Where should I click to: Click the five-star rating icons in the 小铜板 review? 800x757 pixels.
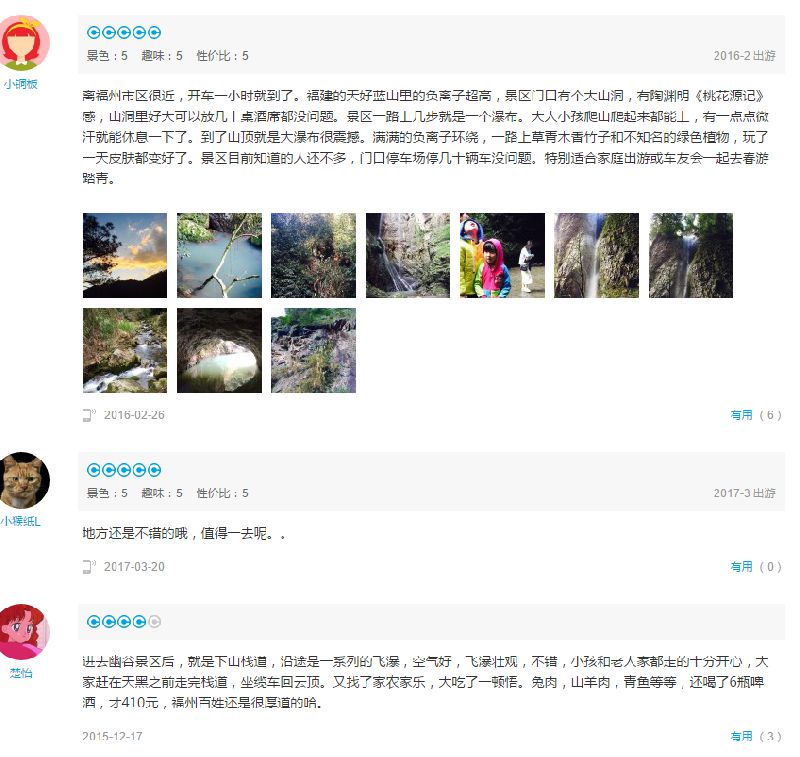tap(124, 33)
